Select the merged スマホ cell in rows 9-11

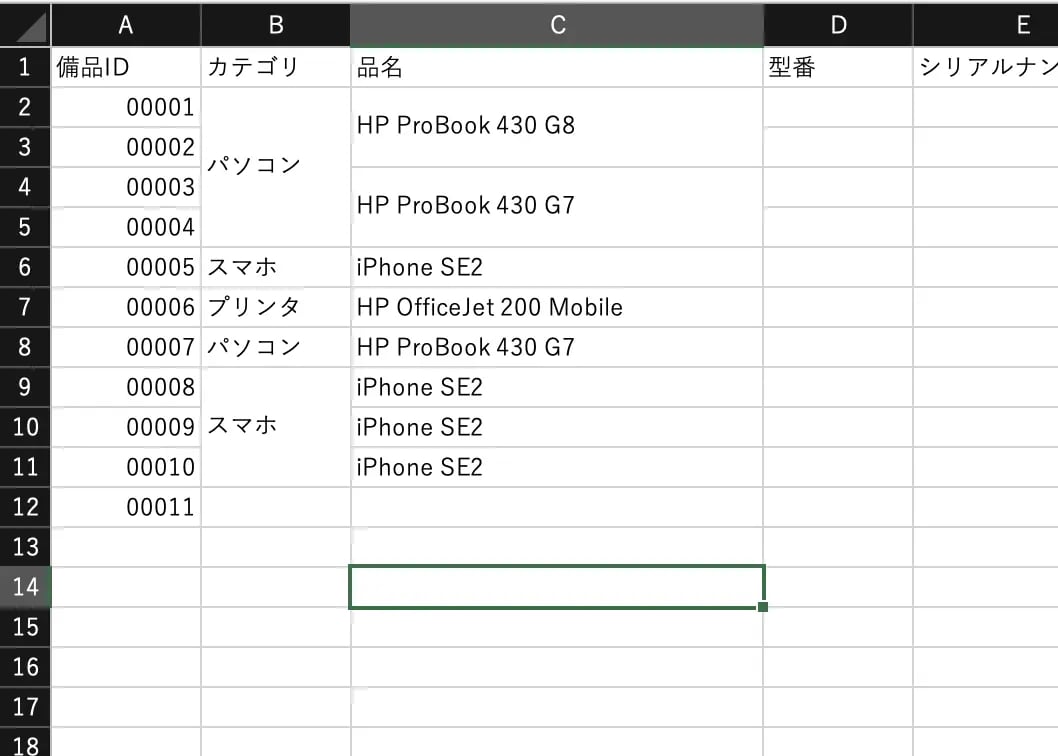point(276,427)
